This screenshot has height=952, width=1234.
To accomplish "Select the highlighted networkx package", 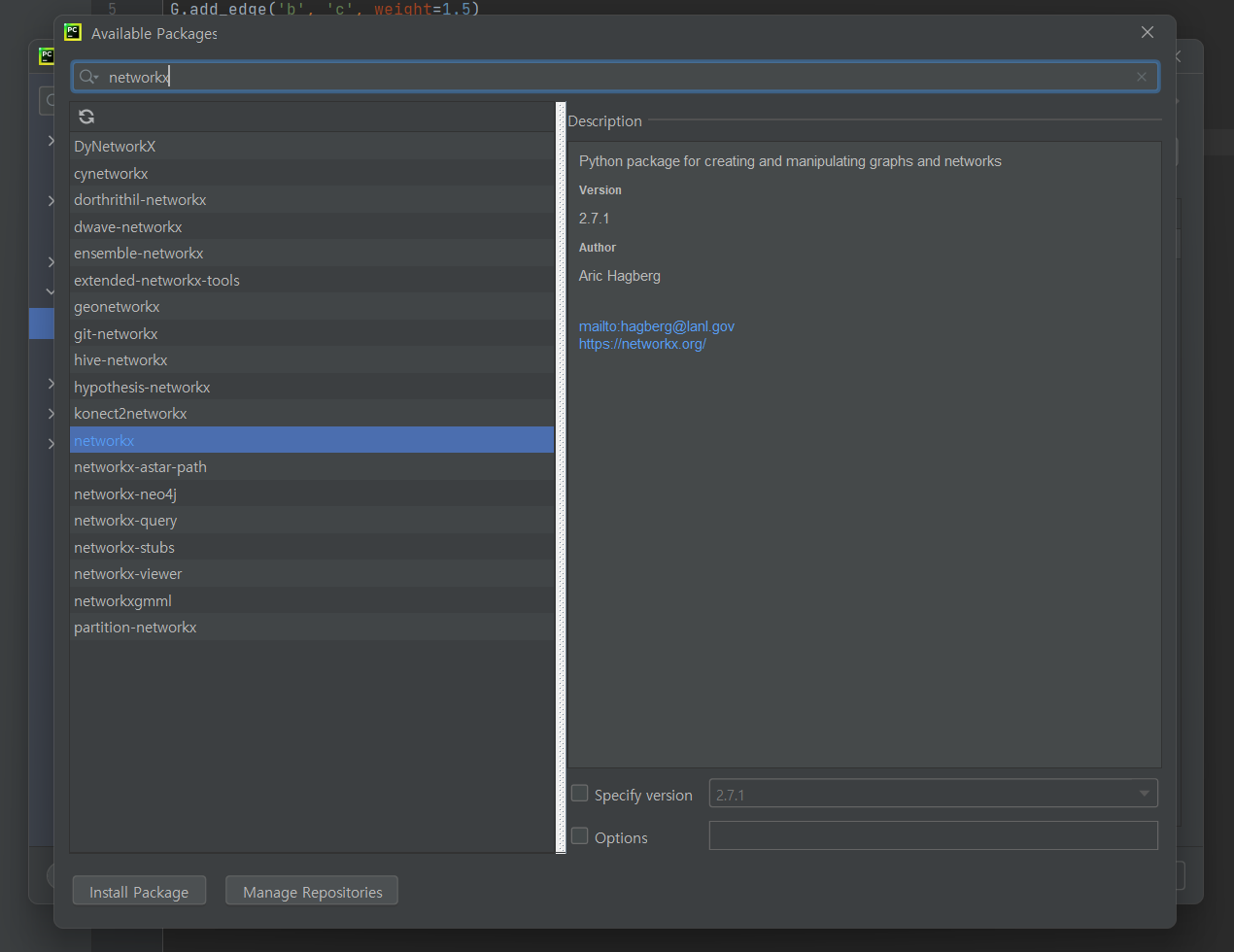I will (x=312, y=440).
